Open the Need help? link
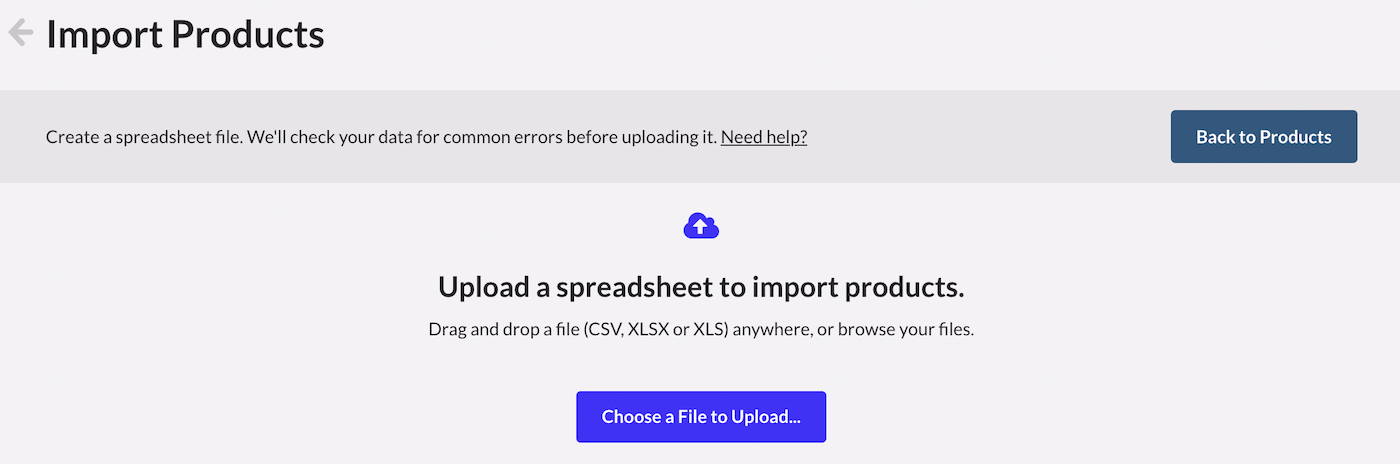Image resolution: width=1400 pixels, height=464 pixels. coord(763,137)
